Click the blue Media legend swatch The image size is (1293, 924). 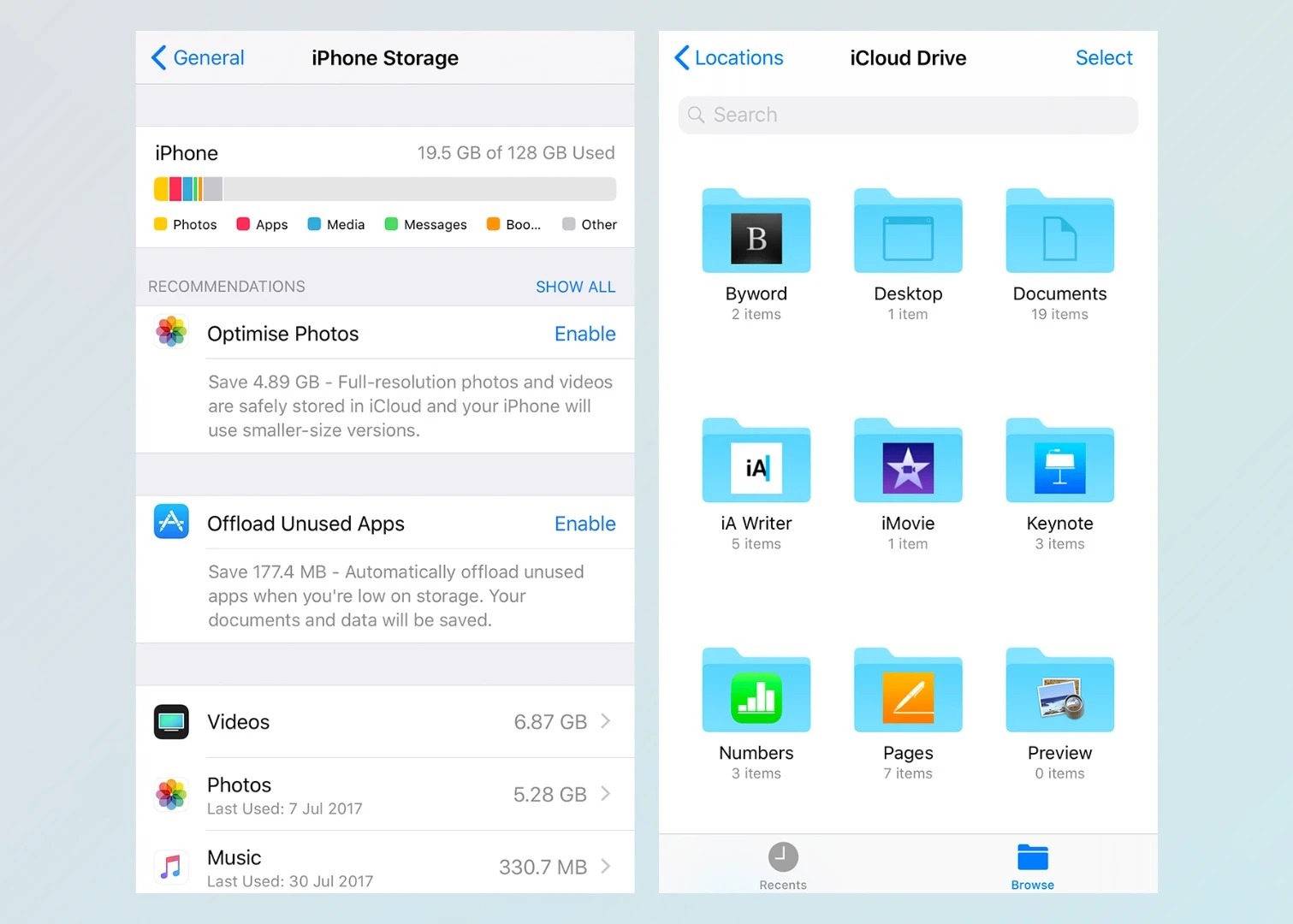pyautogui.click(x=314, y=224)
